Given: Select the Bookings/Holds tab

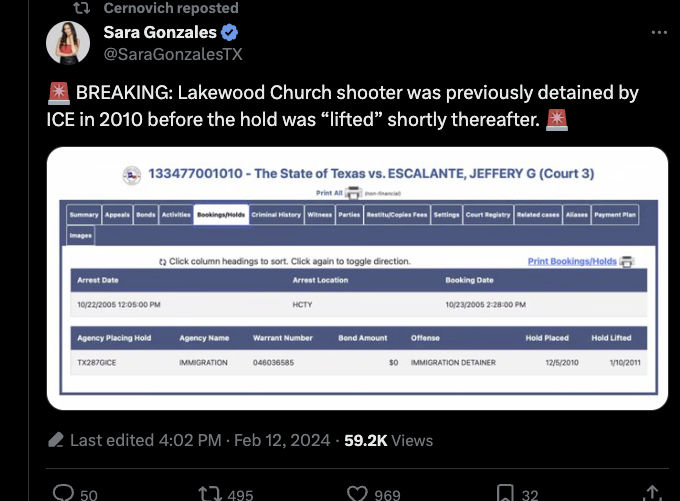Looking at the screenshot, I should (x=221, y=215).
